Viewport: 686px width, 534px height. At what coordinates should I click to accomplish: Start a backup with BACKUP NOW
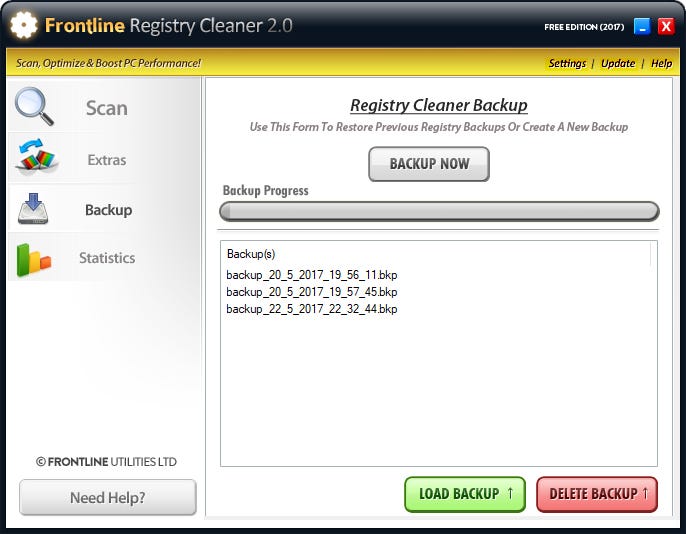pyautogui.click(x=429, y=164)
